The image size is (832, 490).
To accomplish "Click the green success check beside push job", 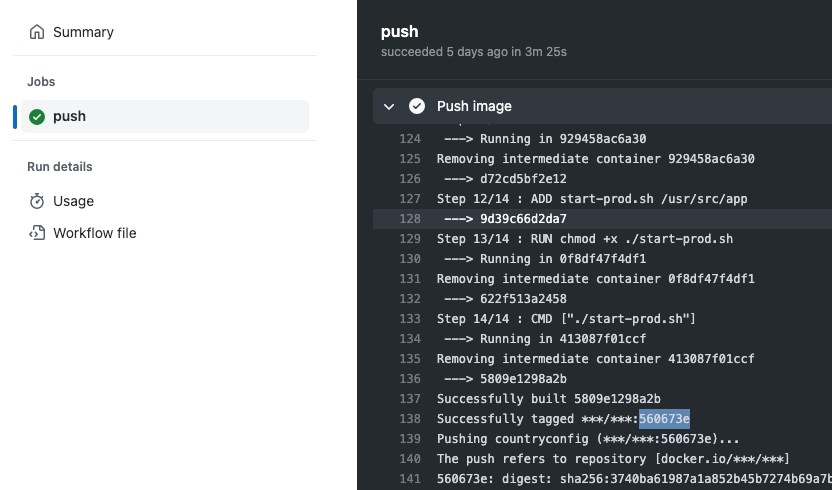I will (37, 116).
